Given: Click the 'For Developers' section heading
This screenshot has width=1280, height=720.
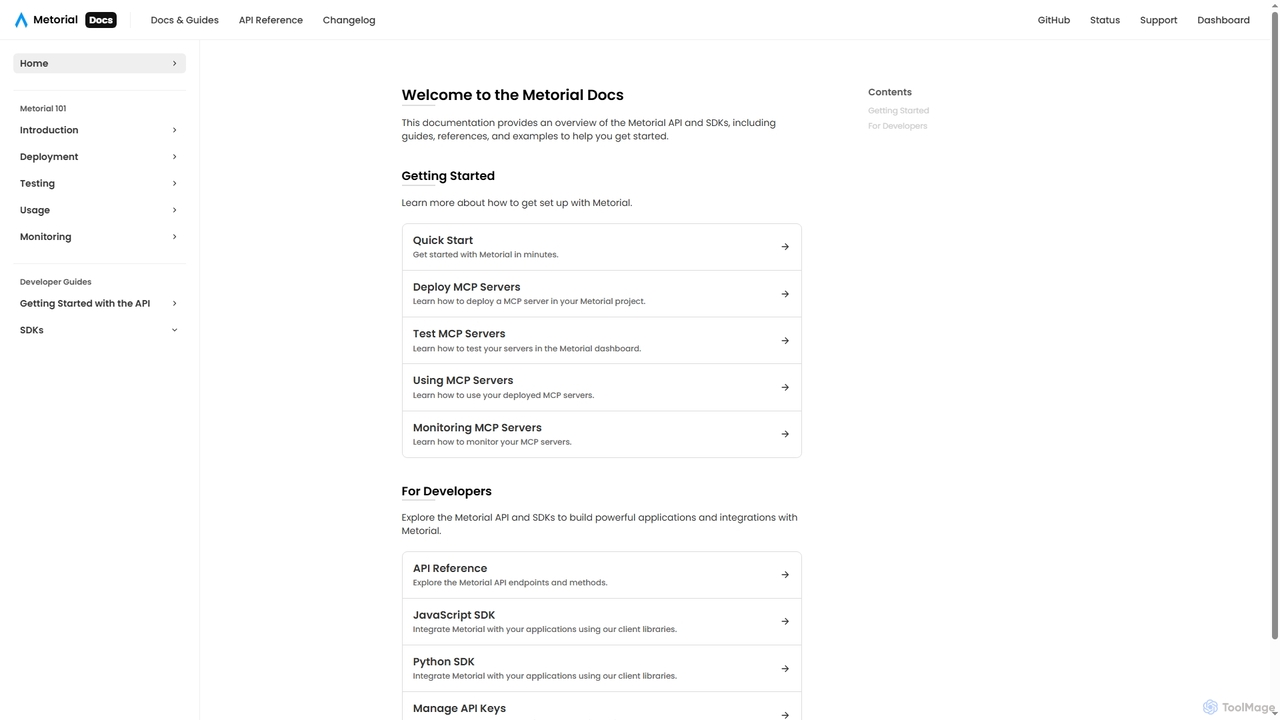Looking at the screenshot, I should (x=447, y=492).
